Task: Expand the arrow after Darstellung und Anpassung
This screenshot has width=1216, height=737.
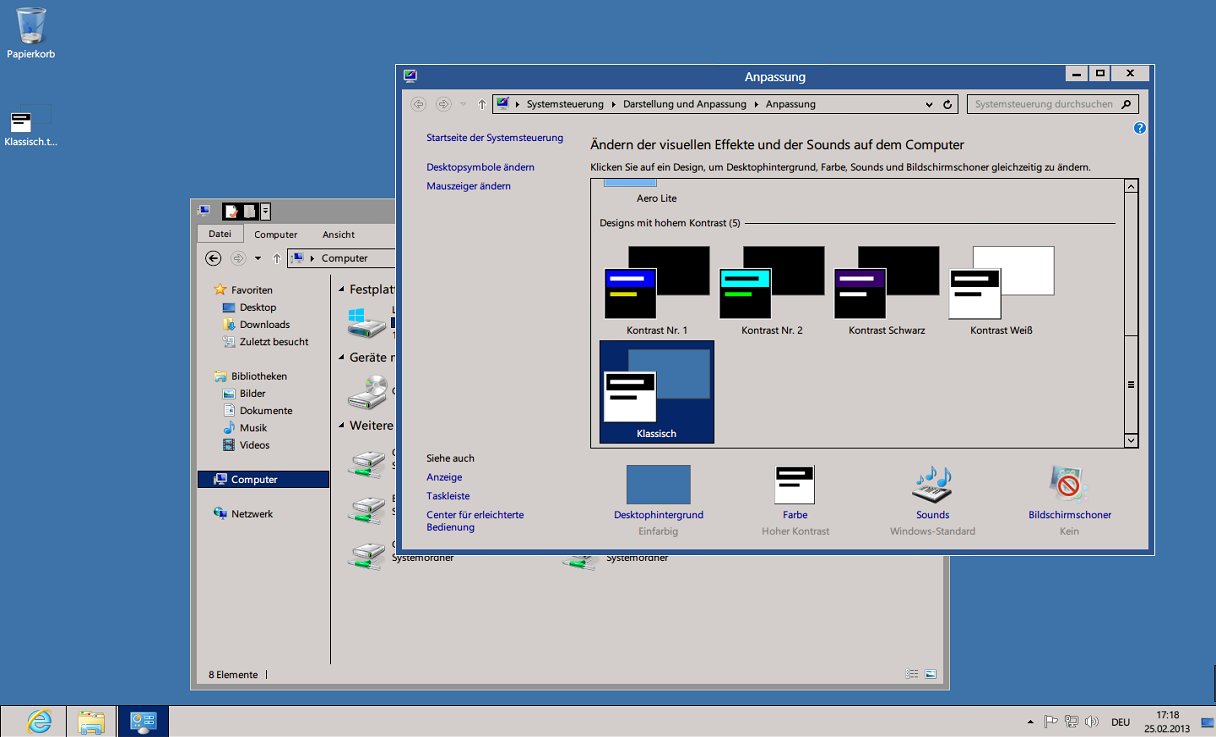Action: click(757, 104)
